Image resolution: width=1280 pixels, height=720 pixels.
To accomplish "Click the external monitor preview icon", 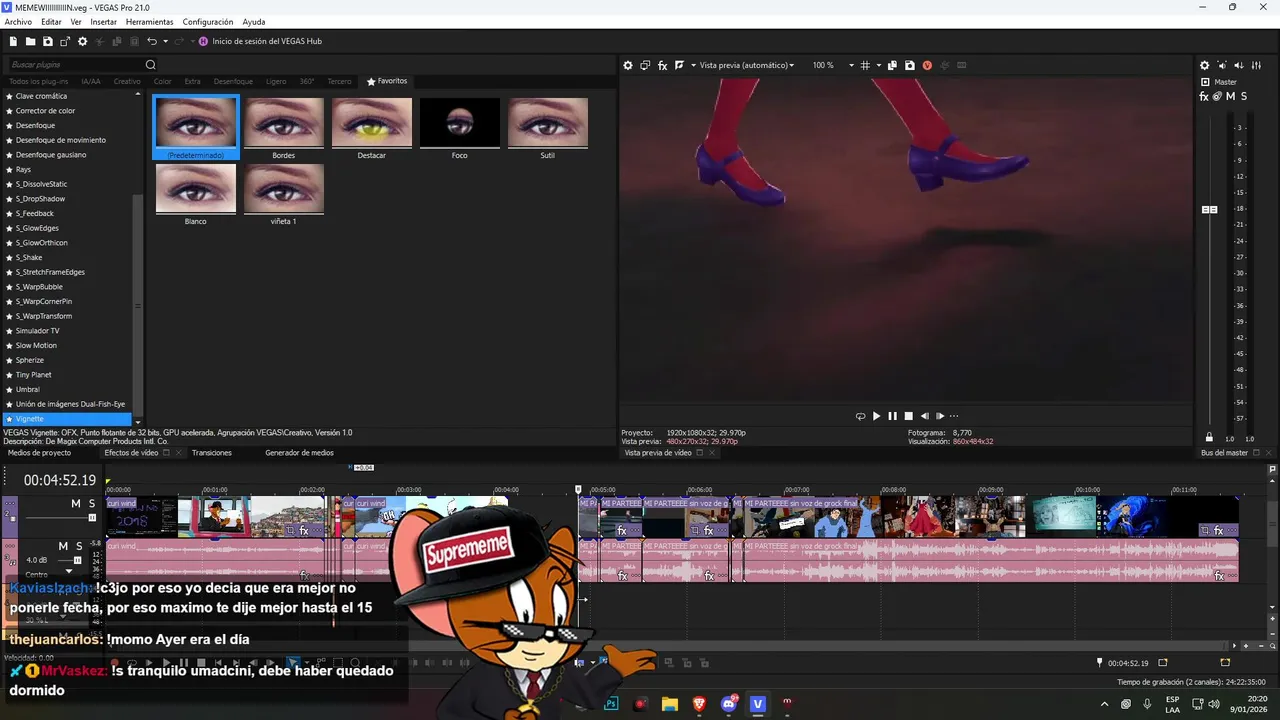I will tap(645, 65).
